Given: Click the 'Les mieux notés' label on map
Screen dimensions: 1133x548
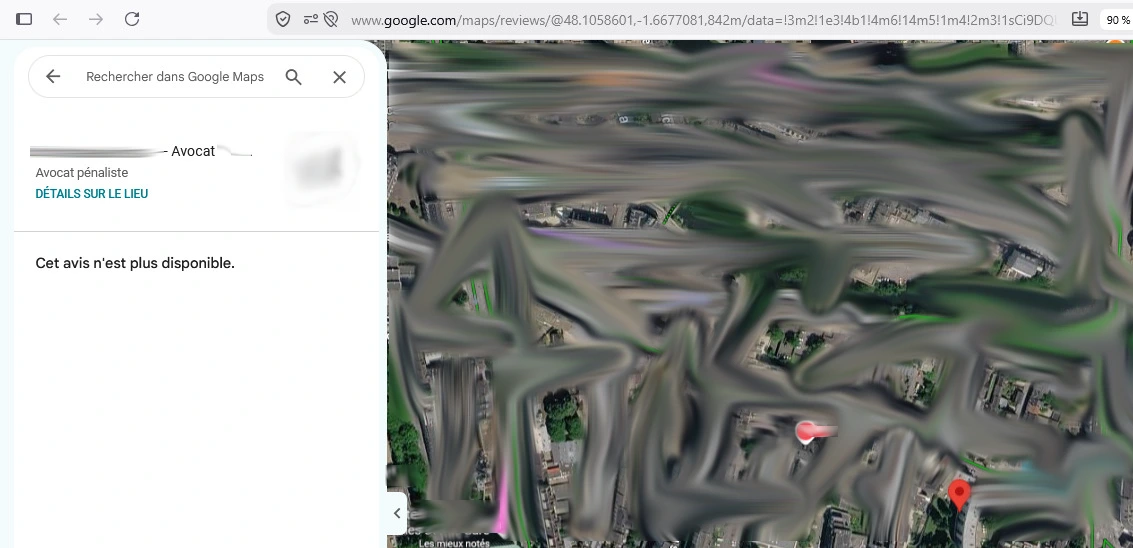Looking at the screenshot, I should (x=455, y=543).
